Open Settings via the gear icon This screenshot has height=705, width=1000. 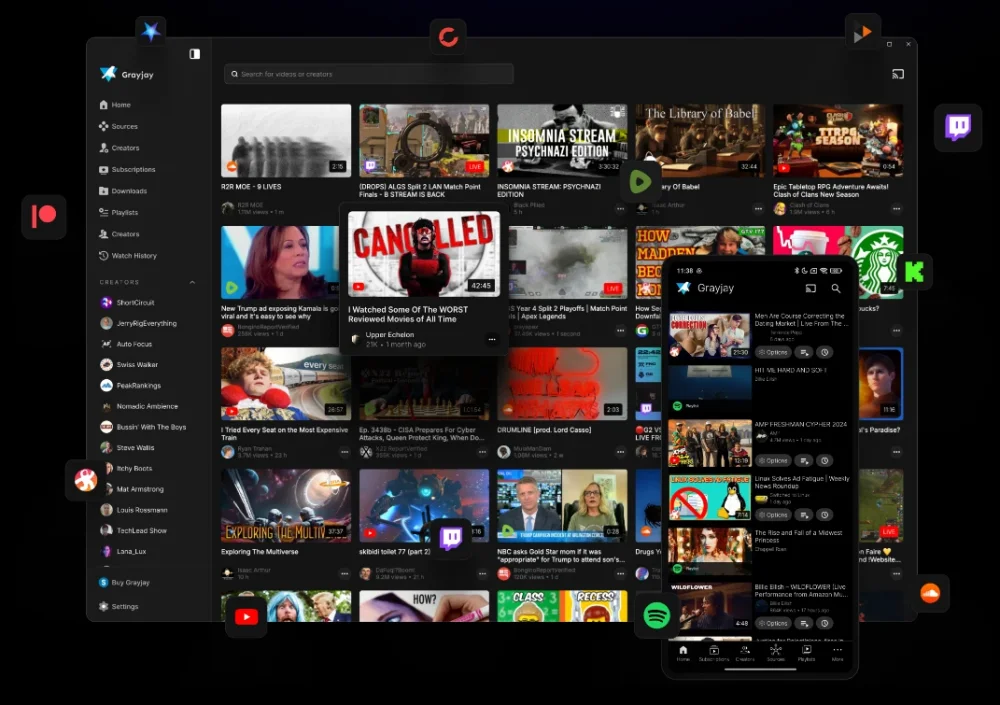104,607
